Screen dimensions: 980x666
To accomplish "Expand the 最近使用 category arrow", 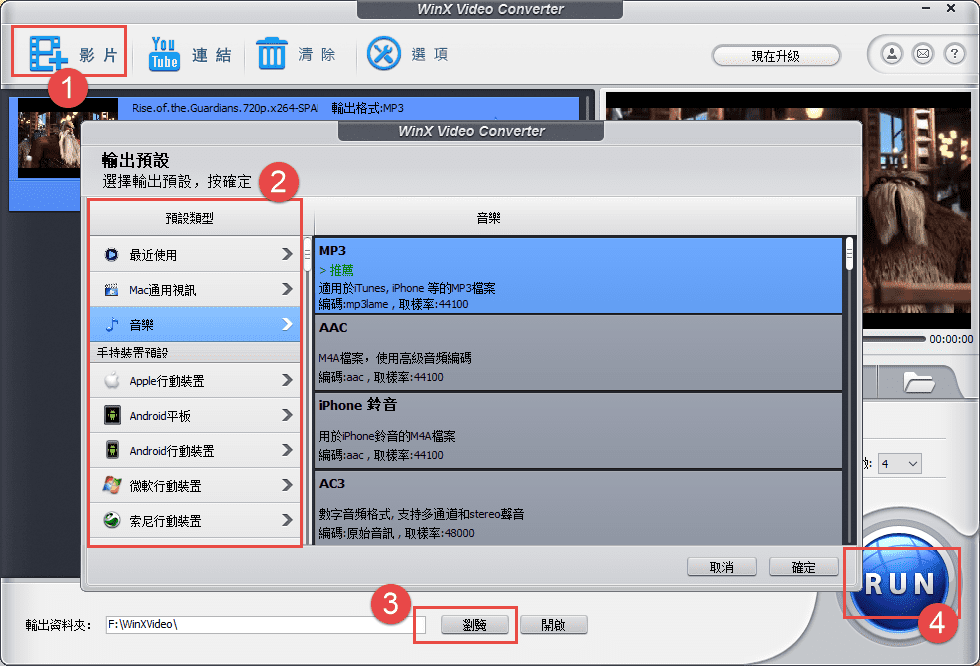I will coord(287,254).
